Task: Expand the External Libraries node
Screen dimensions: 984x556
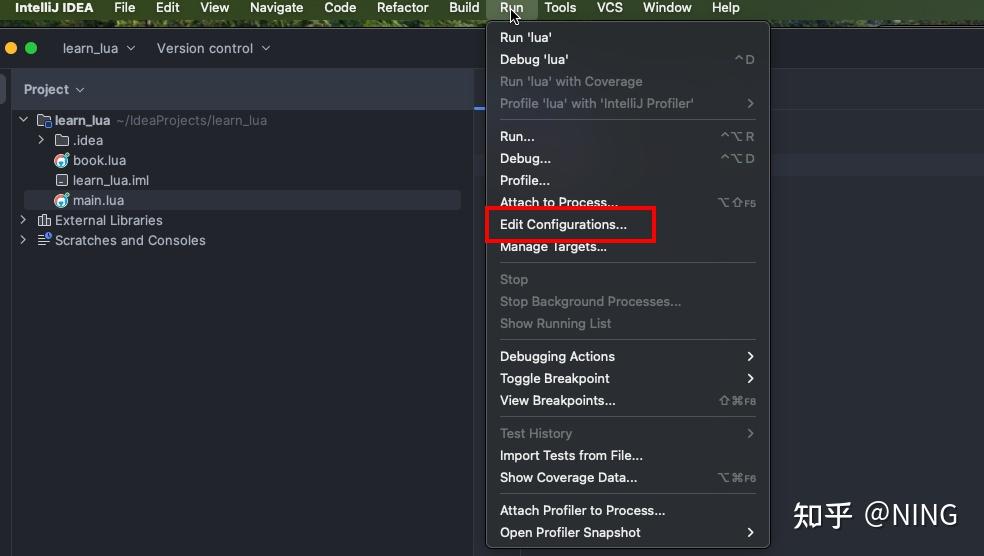Action: tap(23, 220)
